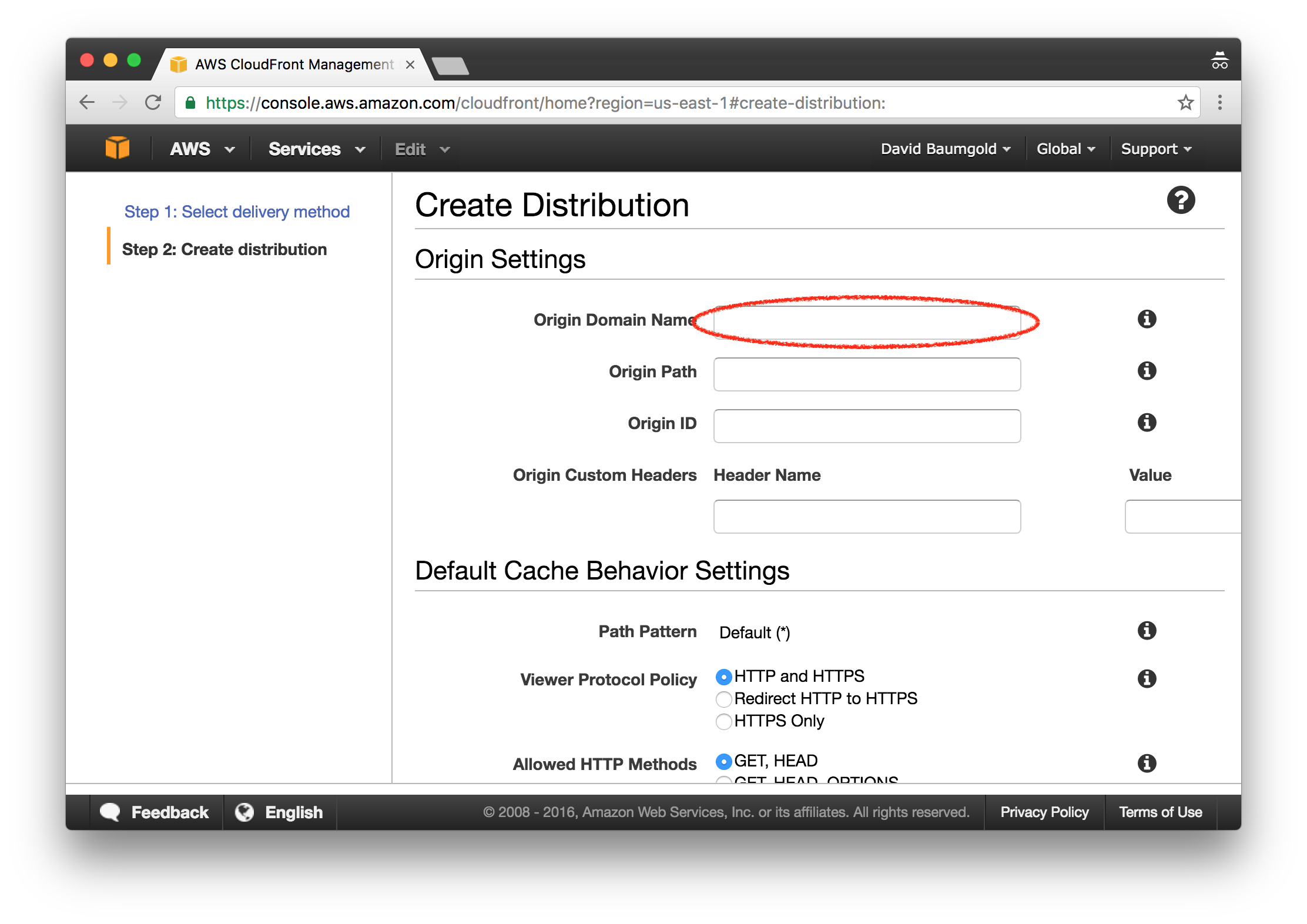
Task: Expand the Edit dropdown menu
Action: point(423,149)
